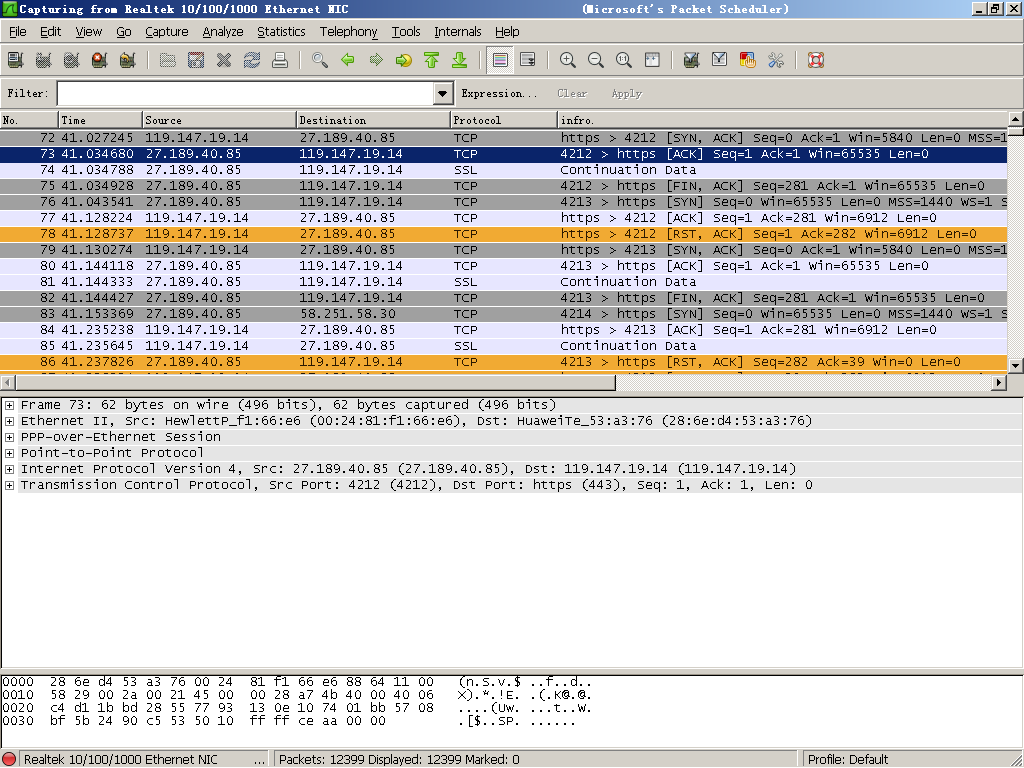This screenshot has height=768, width=1024.
Task: Open the capture interfaces list icon
Action: [x=16, y=60]
